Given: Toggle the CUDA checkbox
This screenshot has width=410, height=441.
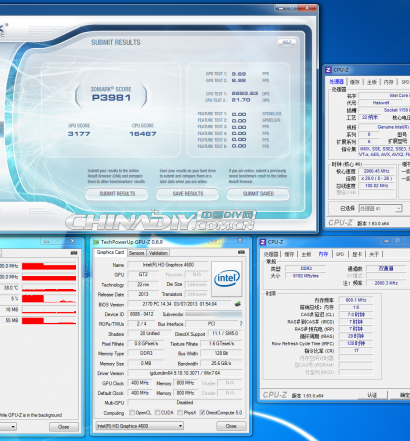Looking at the screenshot, I should [157, 413].
